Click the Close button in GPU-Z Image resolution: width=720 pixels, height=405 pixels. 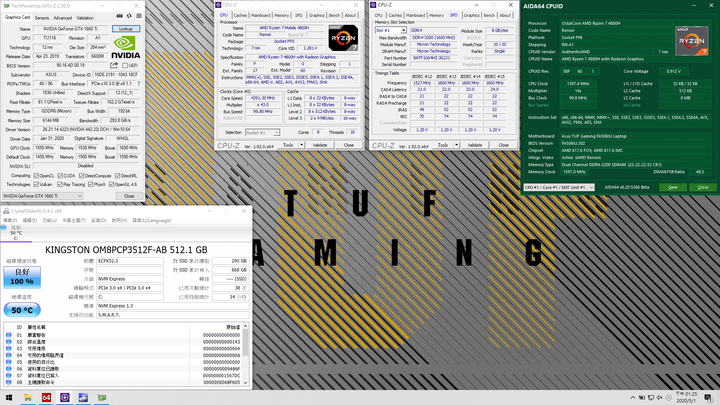(x=129, y=196)
